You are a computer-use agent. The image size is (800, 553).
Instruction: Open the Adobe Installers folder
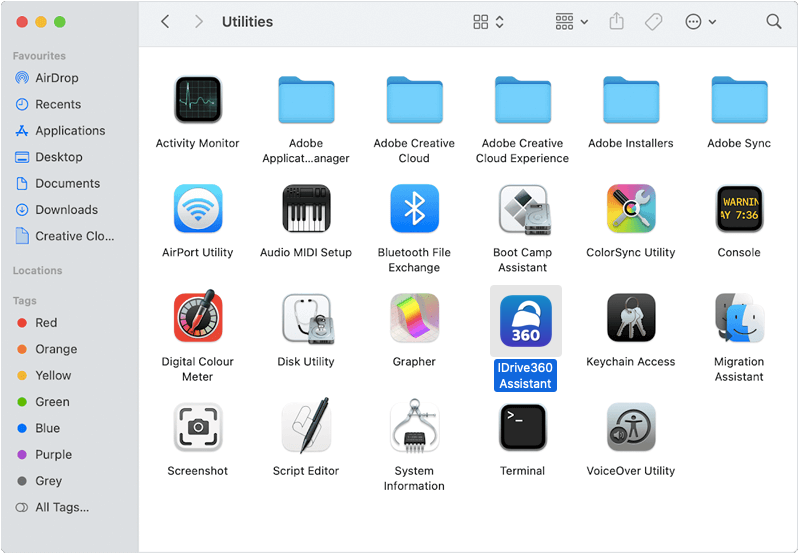point(631,100)
